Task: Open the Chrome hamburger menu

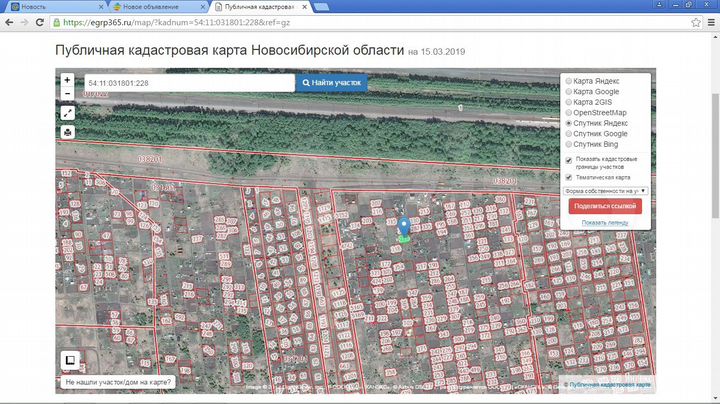Action: click(x=709, y=22)
